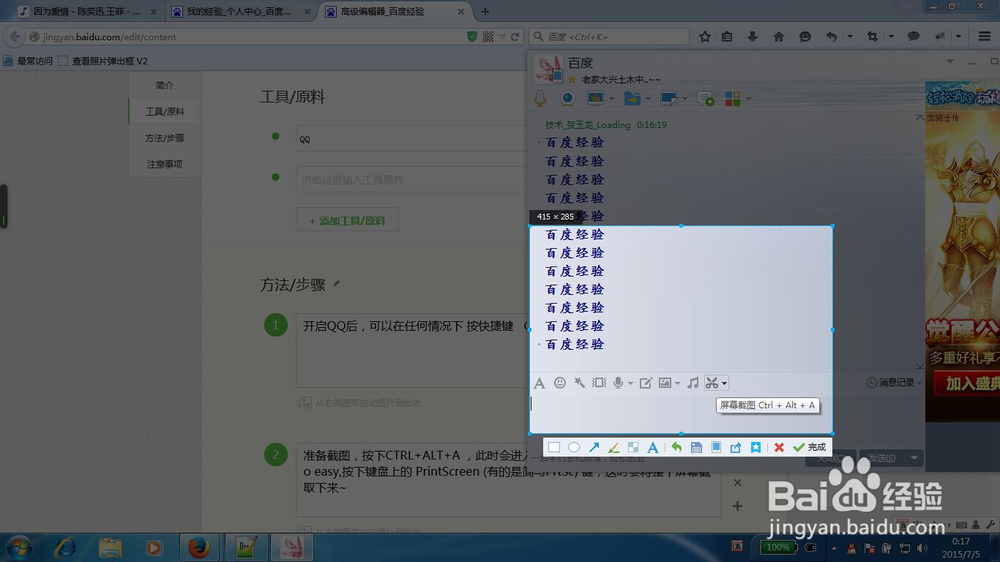Cancel screenshot with the red X
This screenshot has height=562, width=1000.
click(x=779, y=447)
